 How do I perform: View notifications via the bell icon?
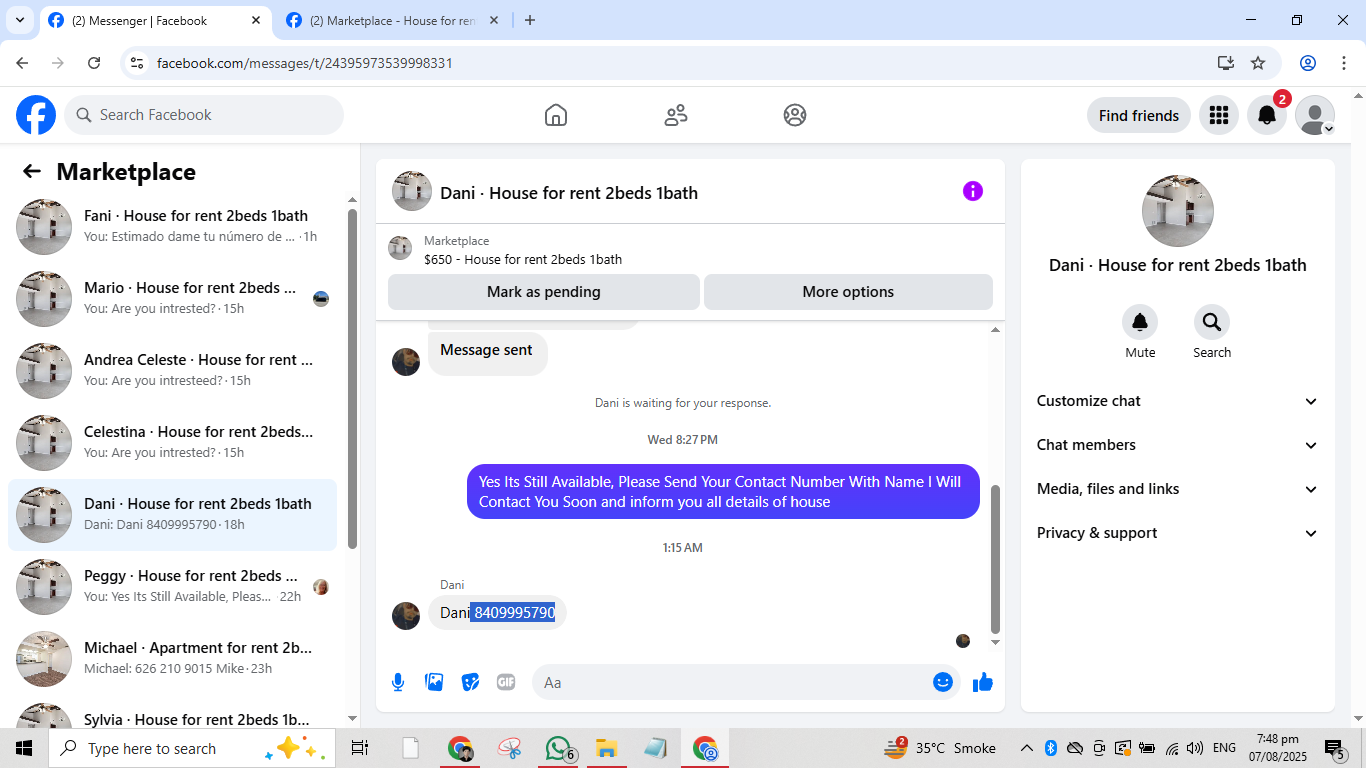click(x=1267, y=115)
